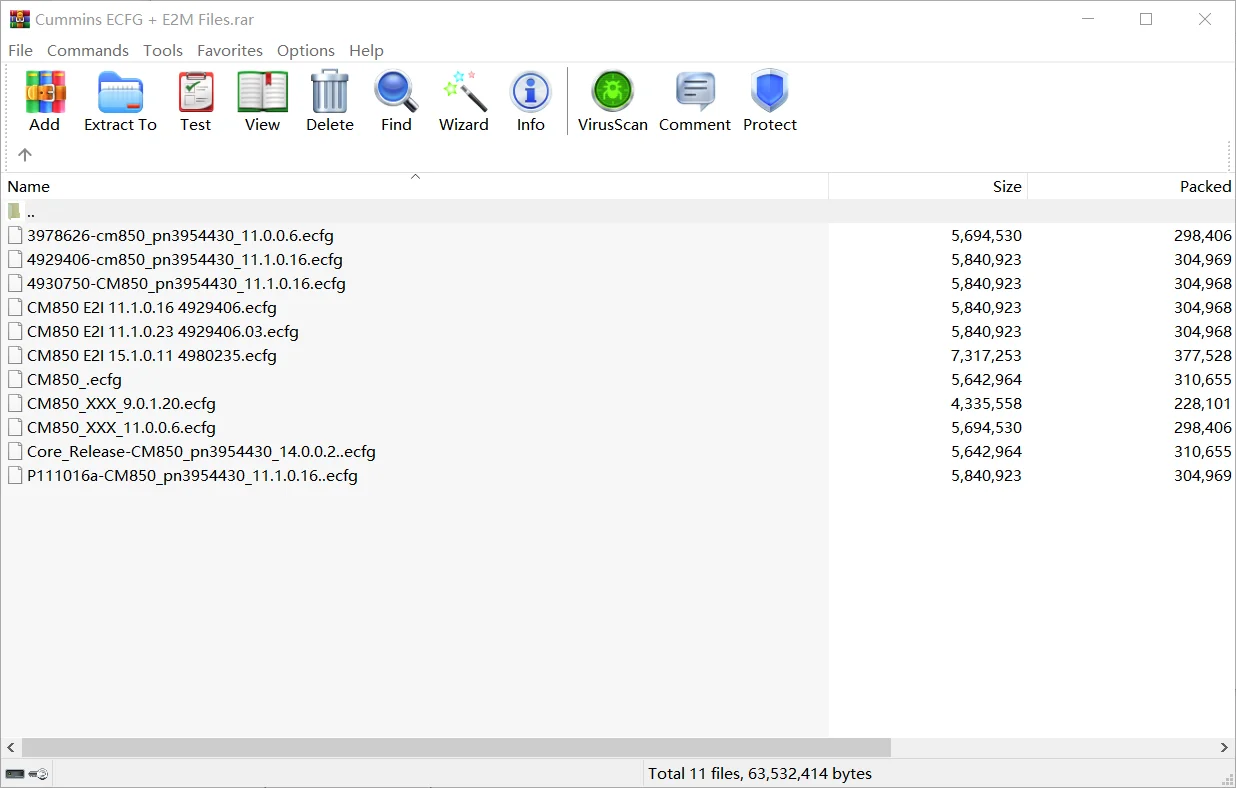Launch the Wizard wand tool
Viewport: 1236px width, 788px height.
point(464,101)
